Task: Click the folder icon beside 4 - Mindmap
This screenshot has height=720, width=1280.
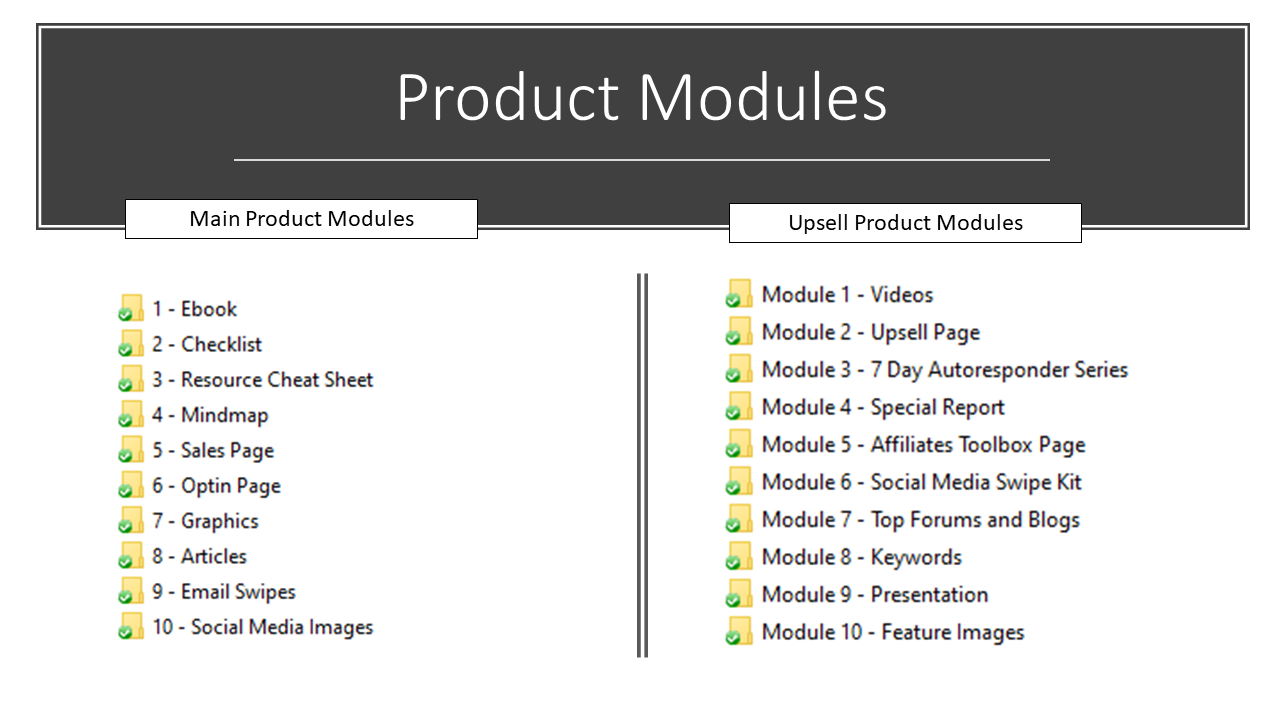Action: coord(131,414)
